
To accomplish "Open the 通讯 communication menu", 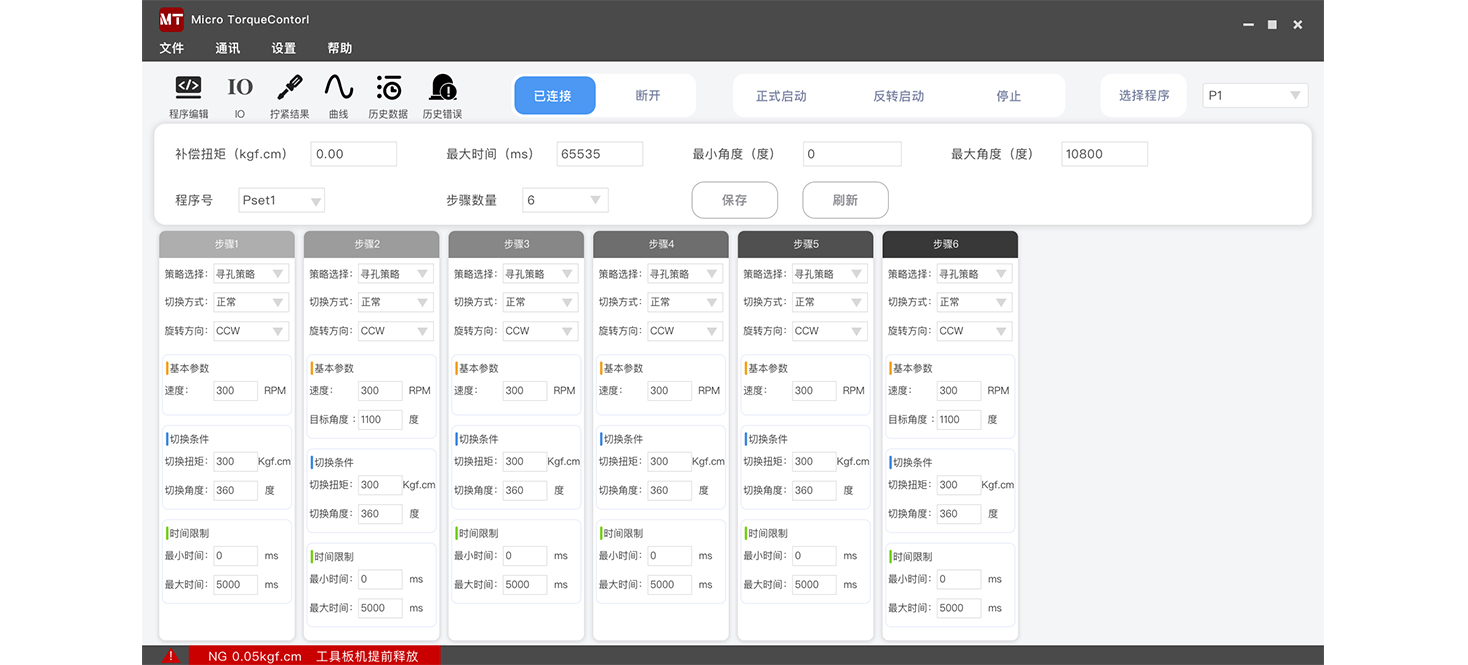I will [227, 47].
